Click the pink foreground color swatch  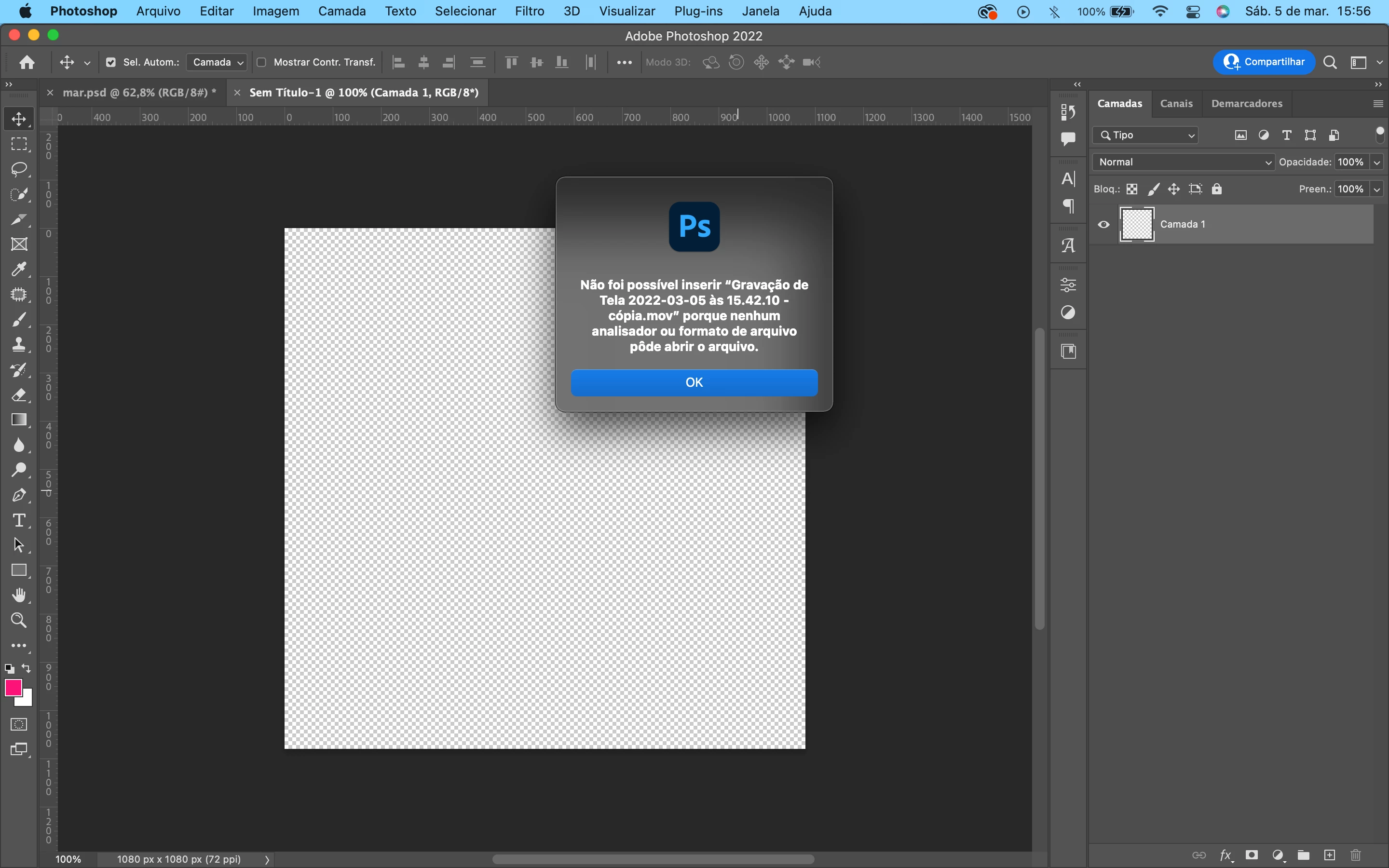[13, 687]
